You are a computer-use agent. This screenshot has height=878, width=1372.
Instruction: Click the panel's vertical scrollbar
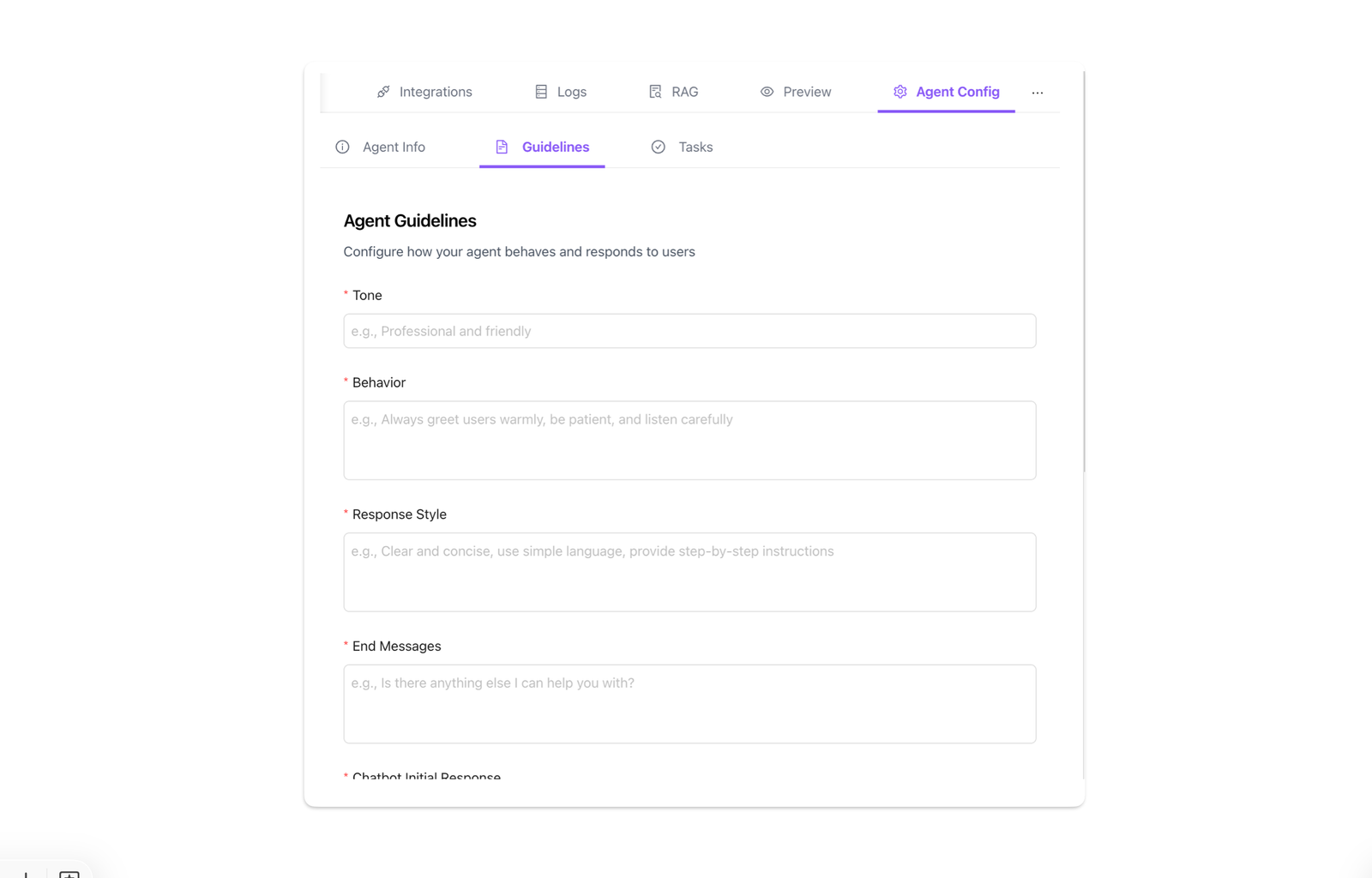pos(1084,274)
